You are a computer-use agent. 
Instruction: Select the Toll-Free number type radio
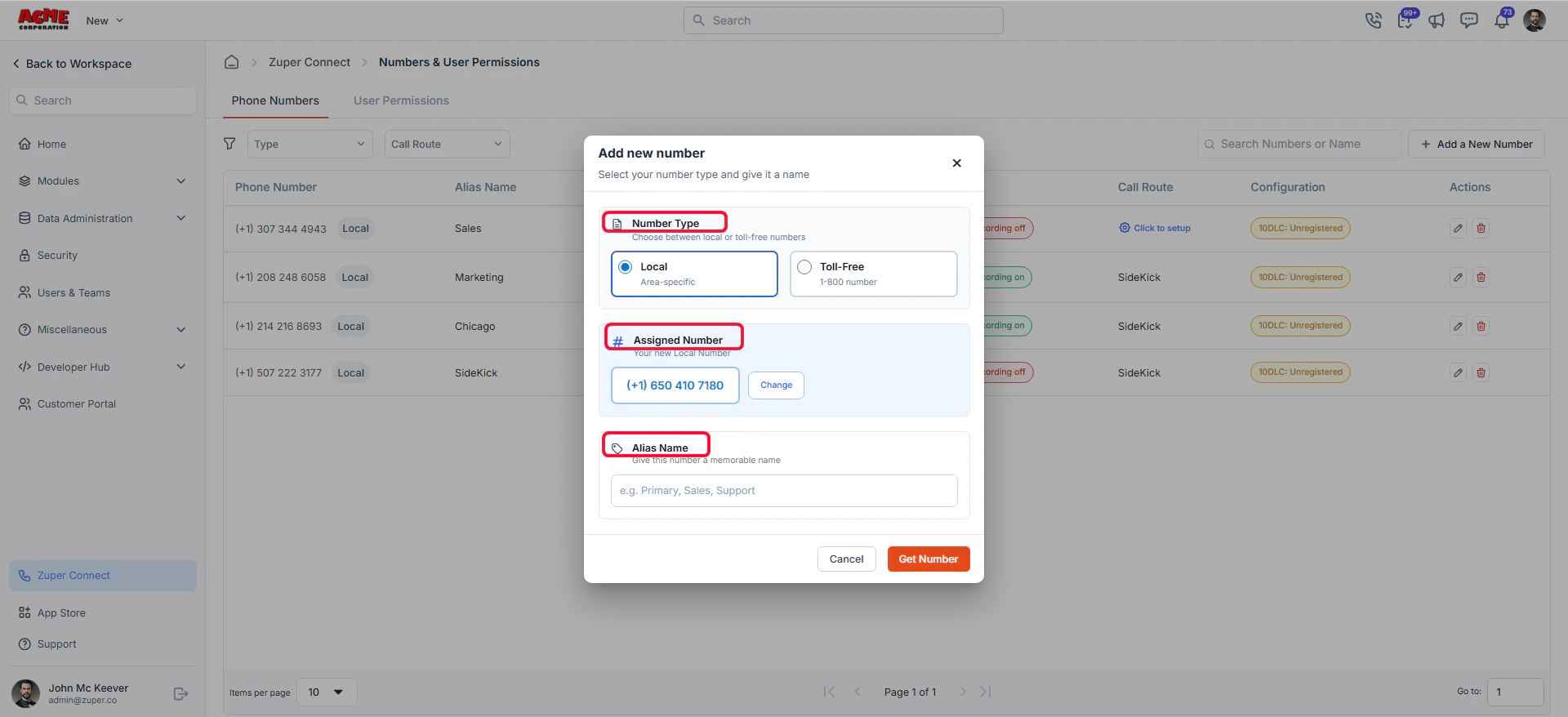[x=804, y=267]
